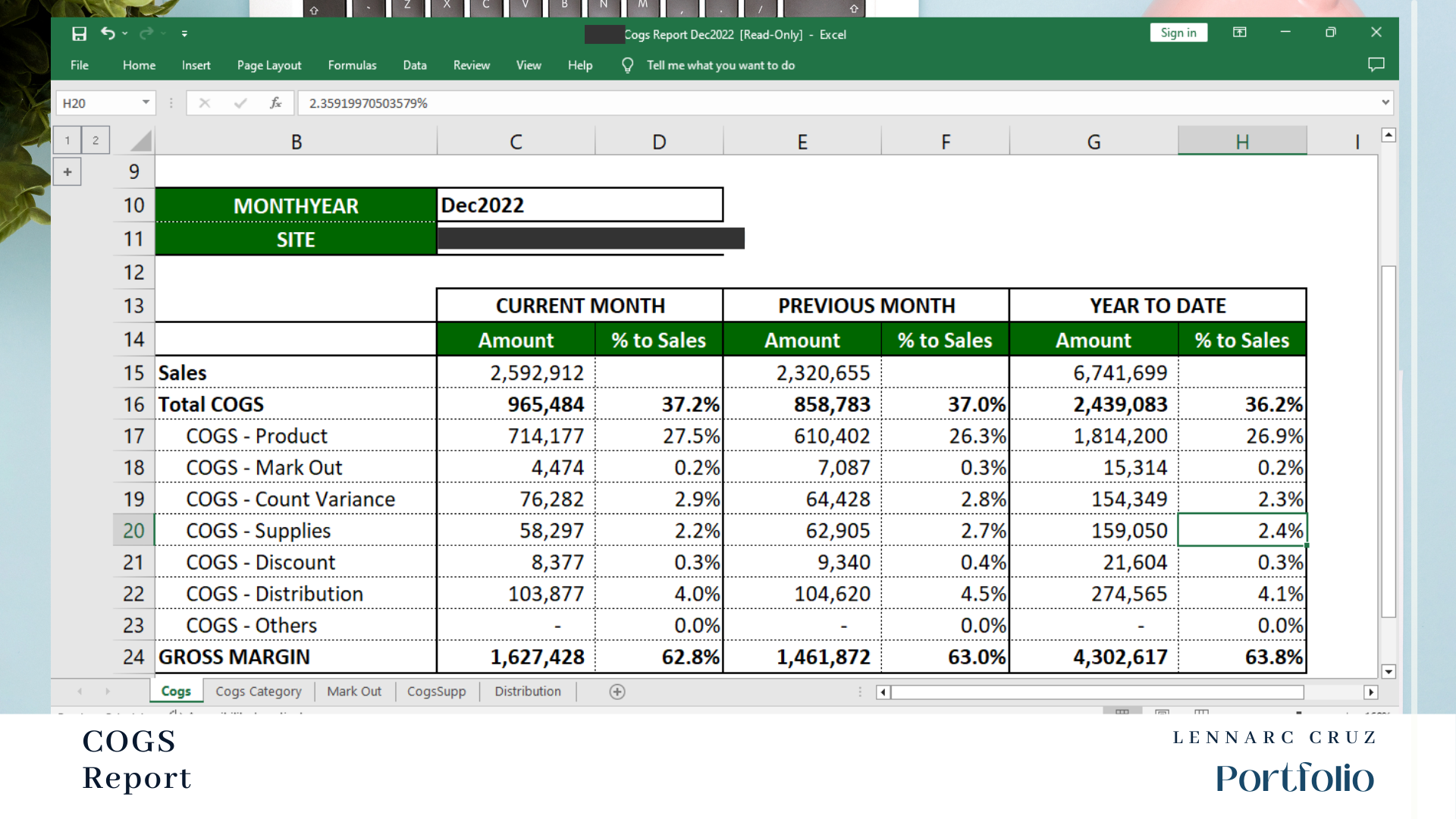This screenshot has width=1456, height=819.
Task: Switch to the Home ribbon tab
Action: tap(139, 65)
